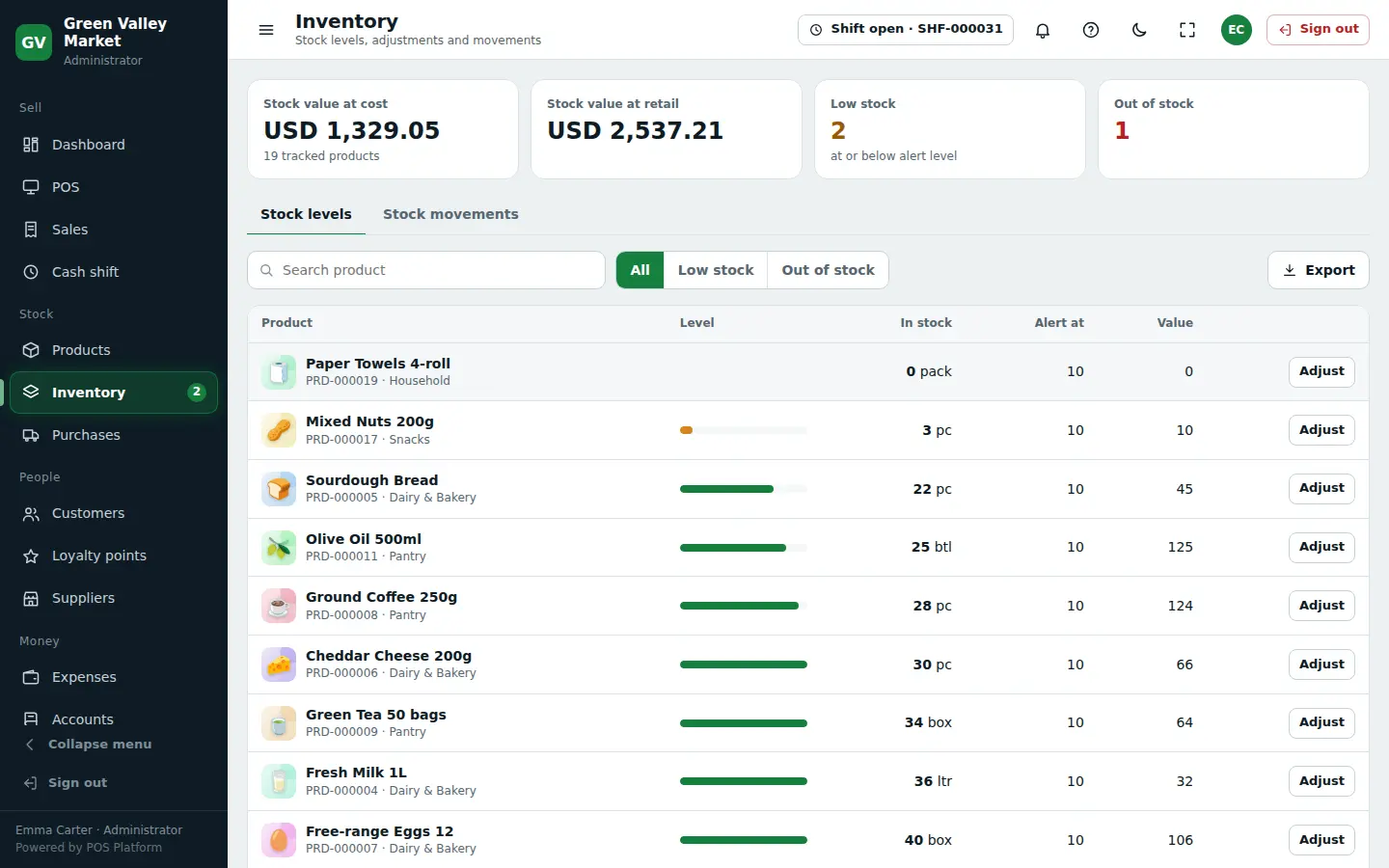Open Loyalty points in the sidebar
Image resolution: width=1389 pixels, height=868 pixels.
pos(114,556)
